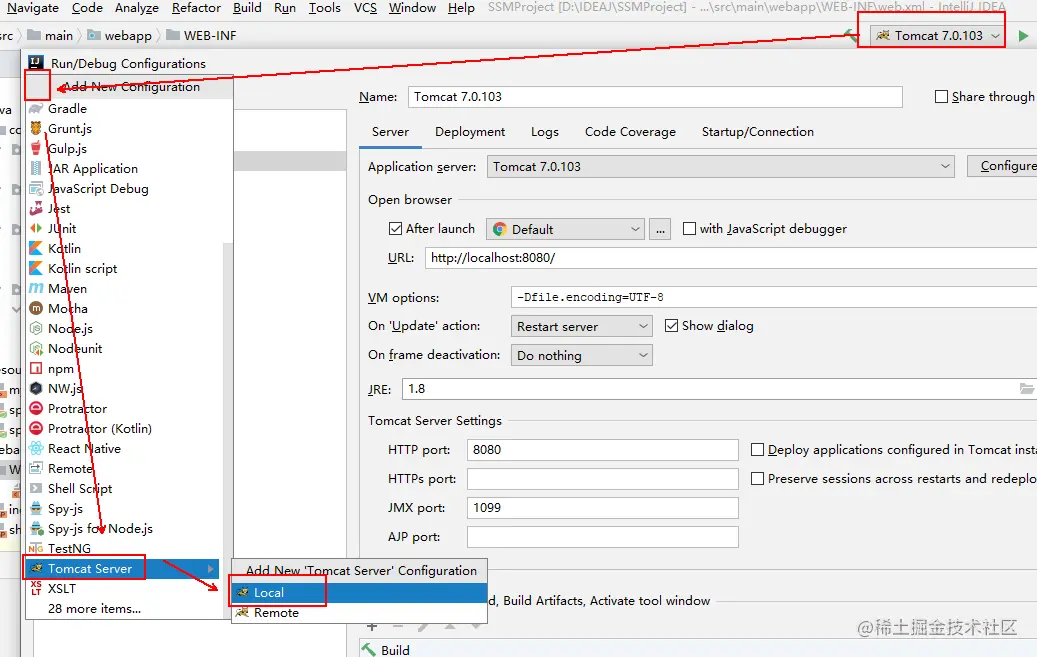Screen dimensions: 1037x657
Task: Open the Application server dropdown
Action: click(720, 167)
